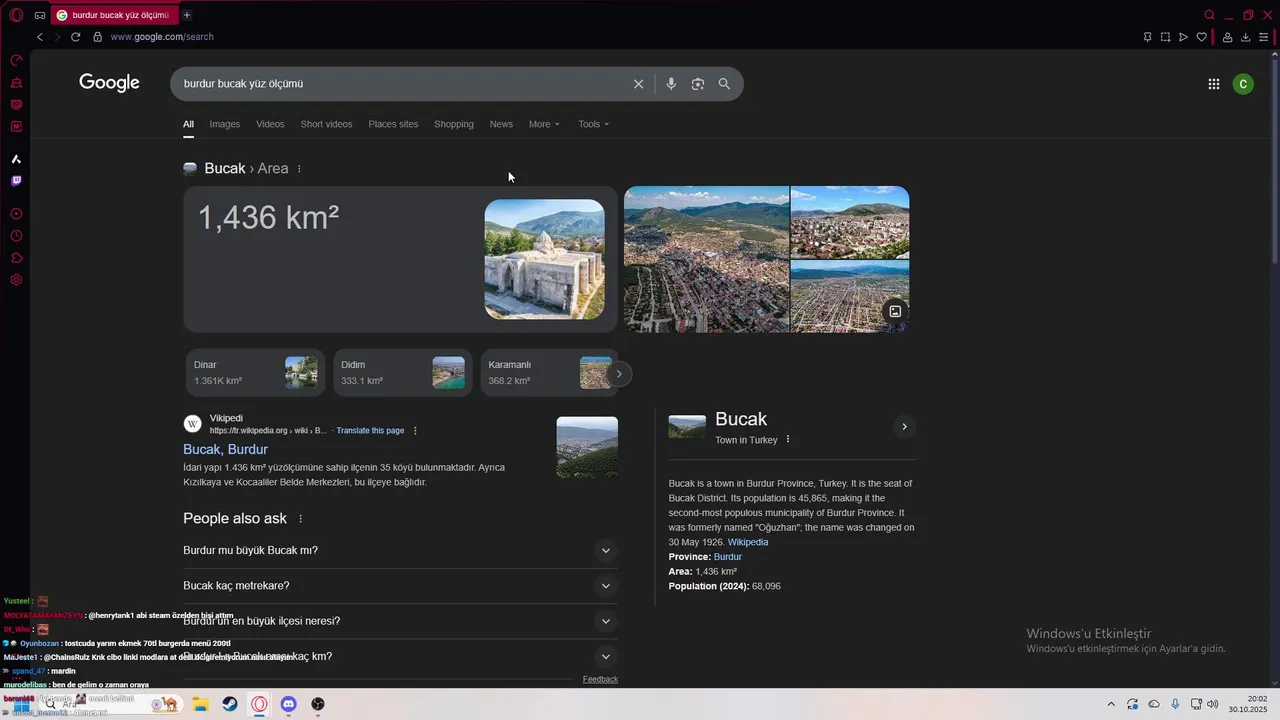Go back to the previous page
The image size is (1280, 720).
click(40, 37)
